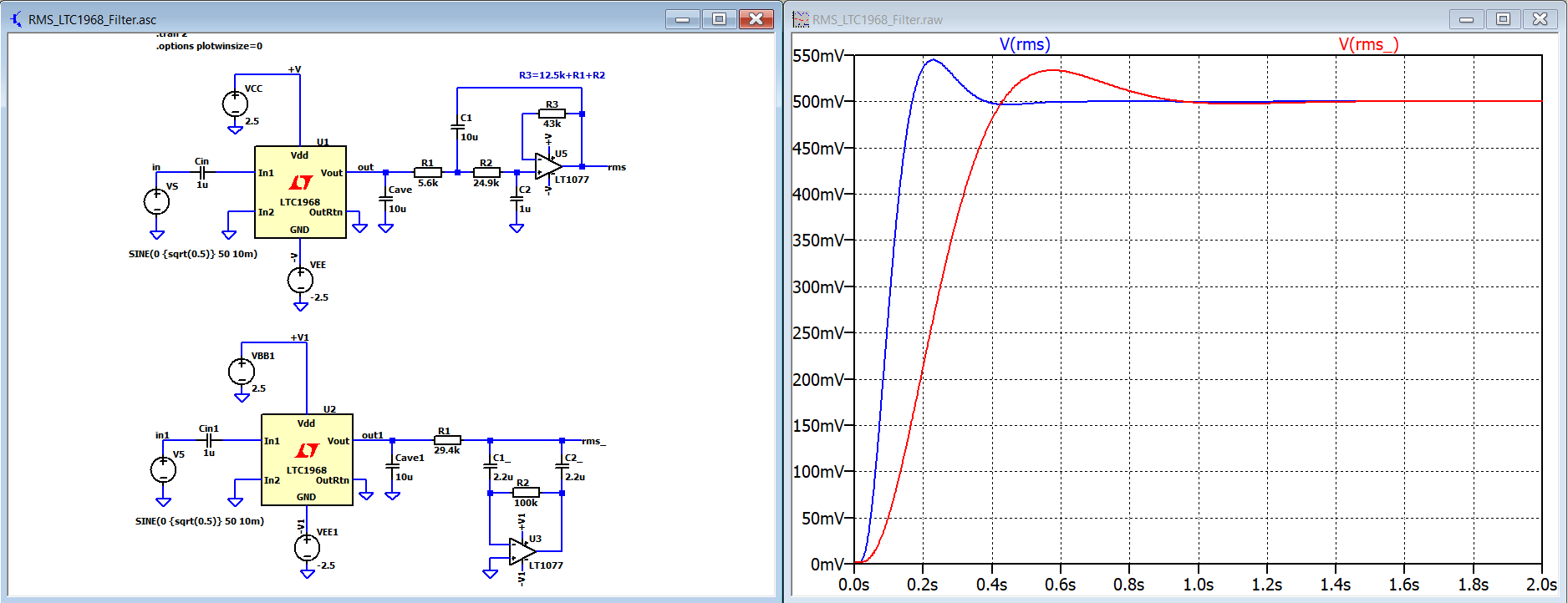Click the 0.2s time axis label
Screen dimensions: 1568x603
click(923, 585)
